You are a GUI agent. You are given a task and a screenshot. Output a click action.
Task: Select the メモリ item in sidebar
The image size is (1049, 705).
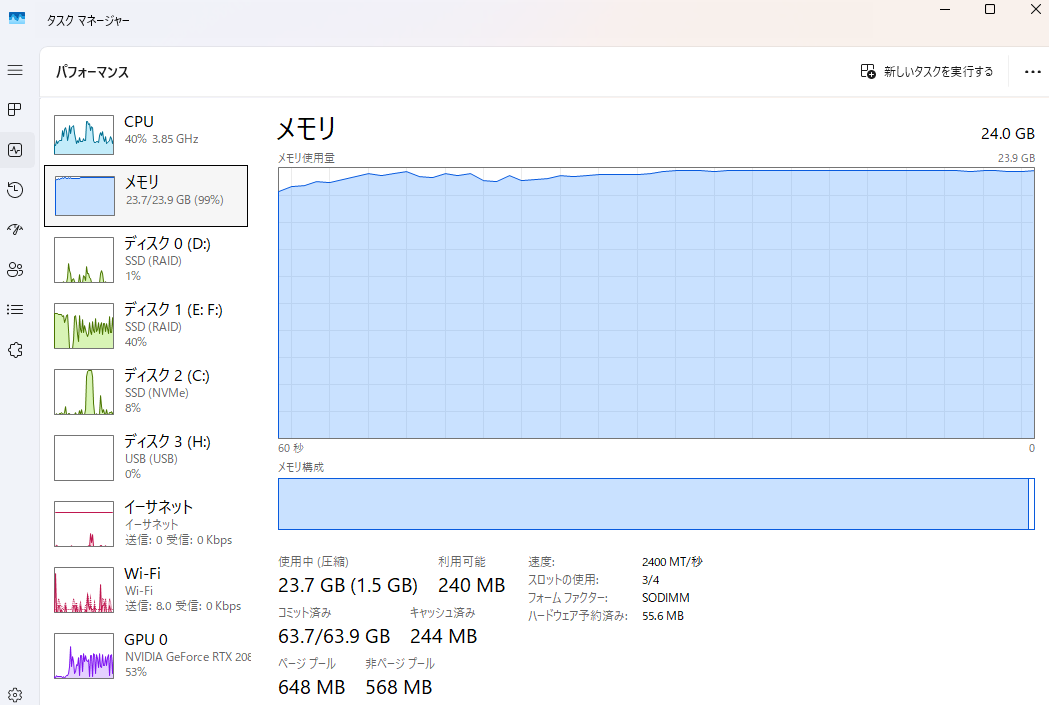pos(146,195)
